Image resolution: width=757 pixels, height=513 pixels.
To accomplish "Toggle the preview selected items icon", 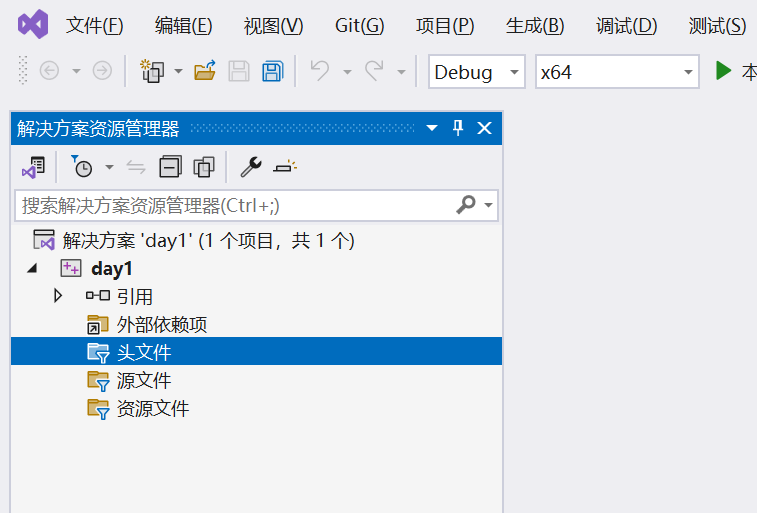I will pyautogui.click(x=285, y=166).
